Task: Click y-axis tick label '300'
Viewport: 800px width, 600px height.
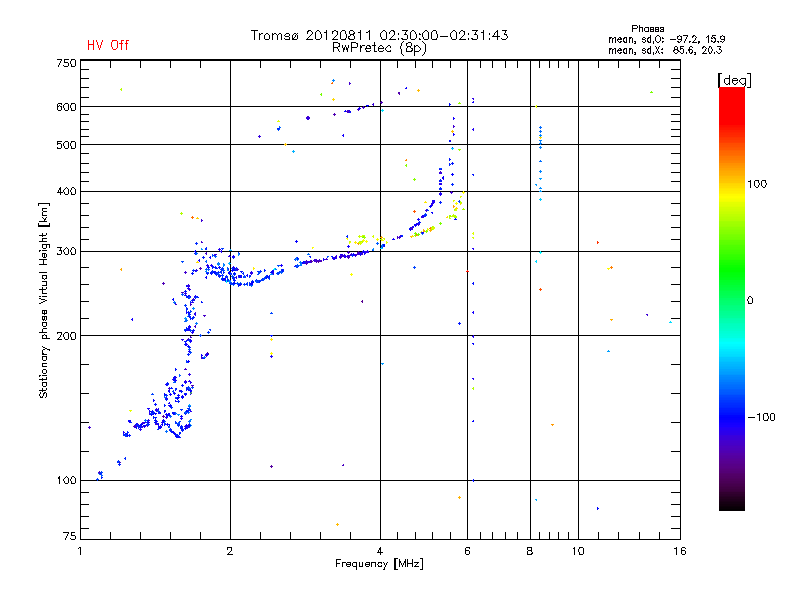Action: [x=66, y=252]
